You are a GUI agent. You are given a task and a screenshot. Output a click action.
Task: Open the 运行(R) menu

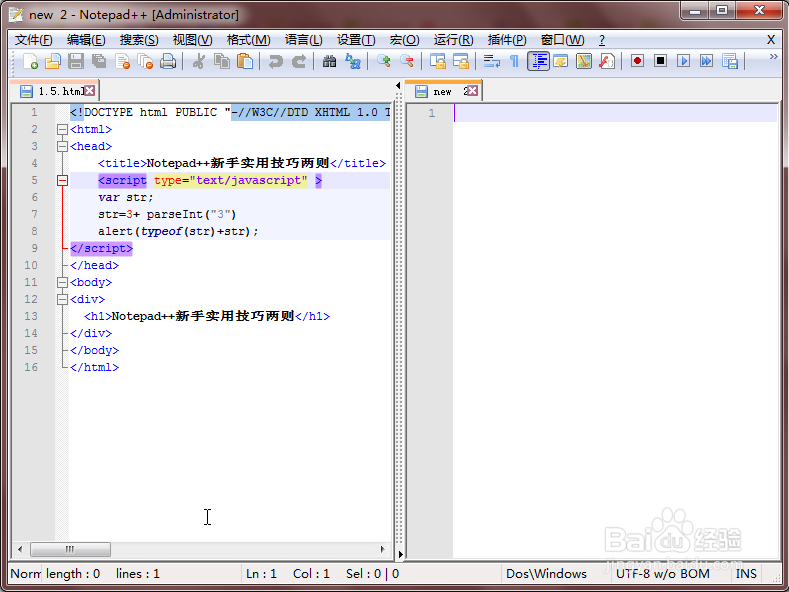453,40
